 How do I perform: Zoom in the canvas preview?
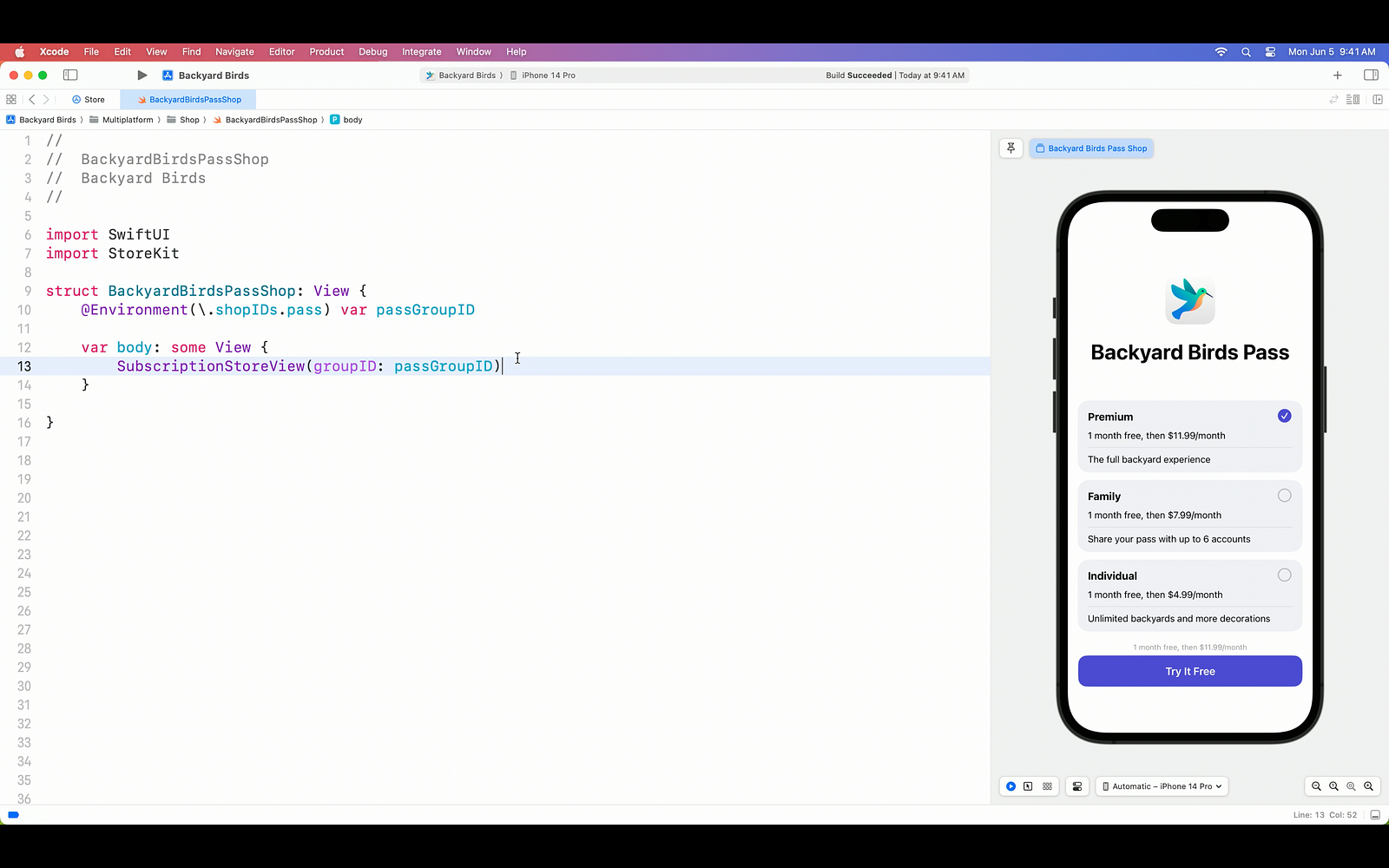click(x=1369, y=786)
